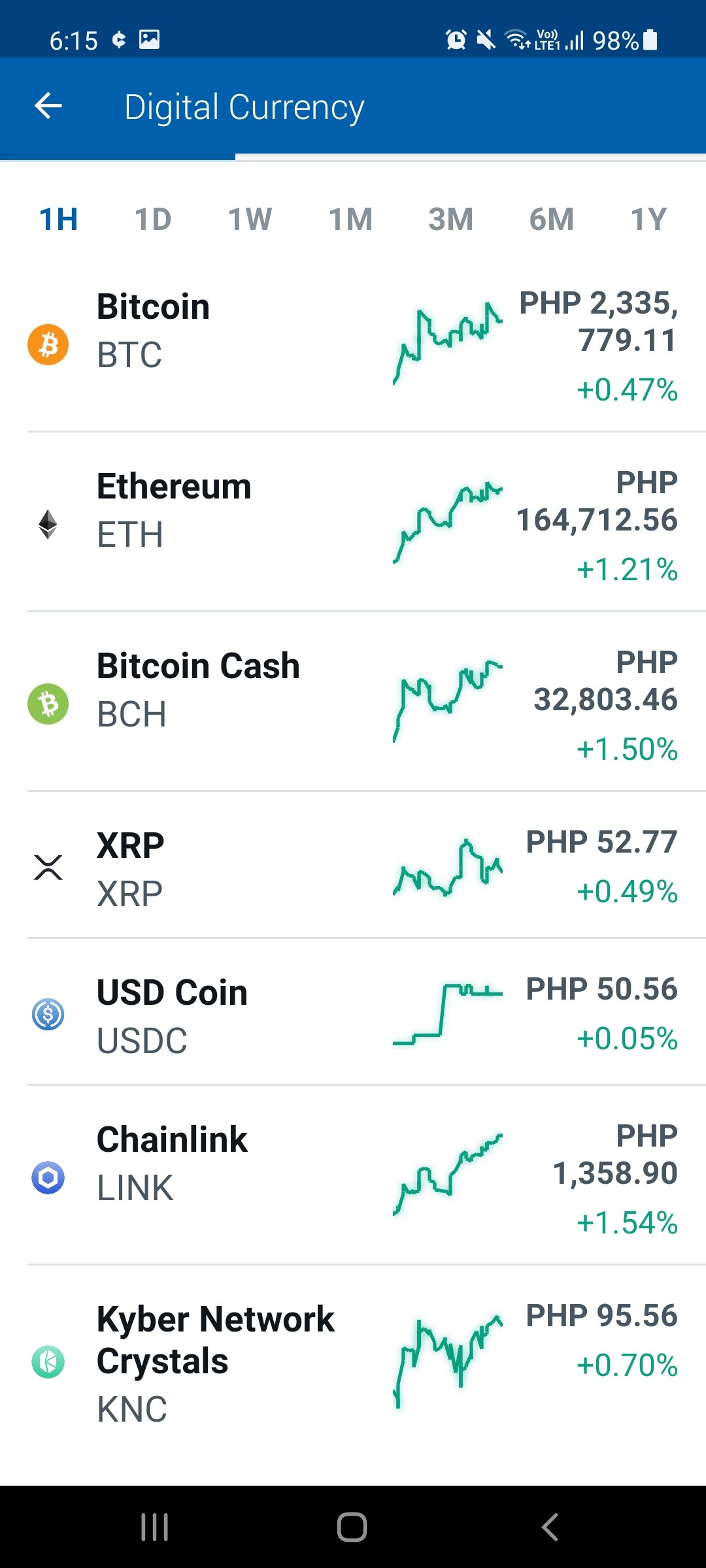Choose the 1M time range

[x=350, y=220]
